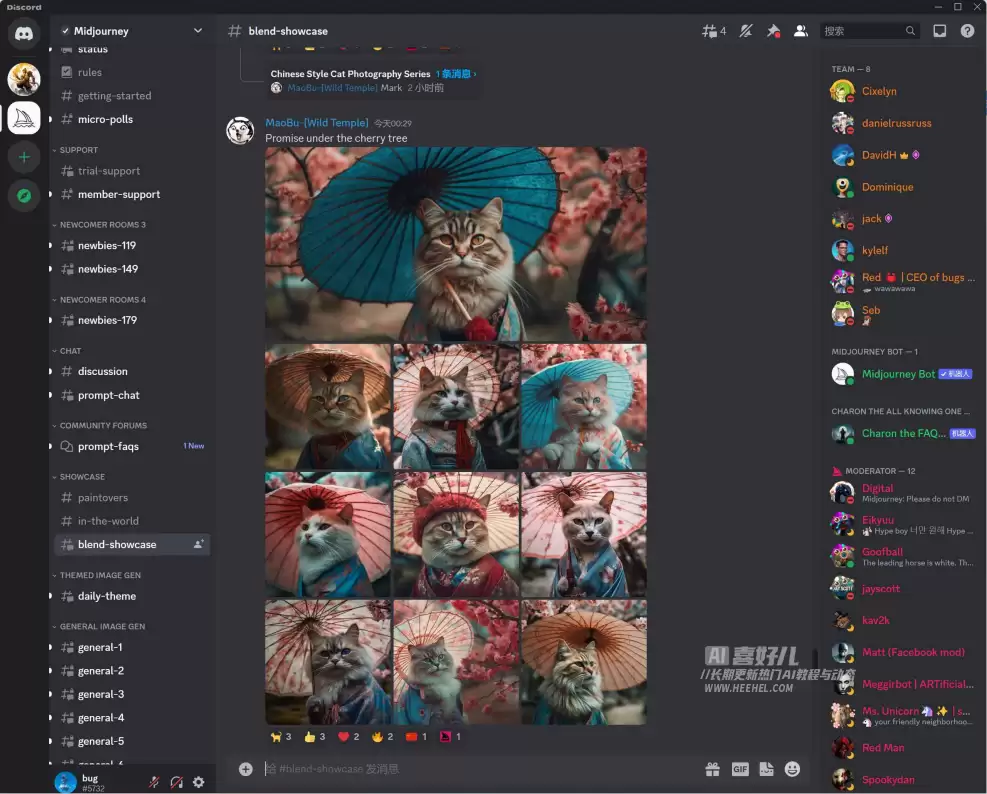Screen dimensions: 987x794
Task: Open User Settings gear icon
Action: (x=198, y=782)
